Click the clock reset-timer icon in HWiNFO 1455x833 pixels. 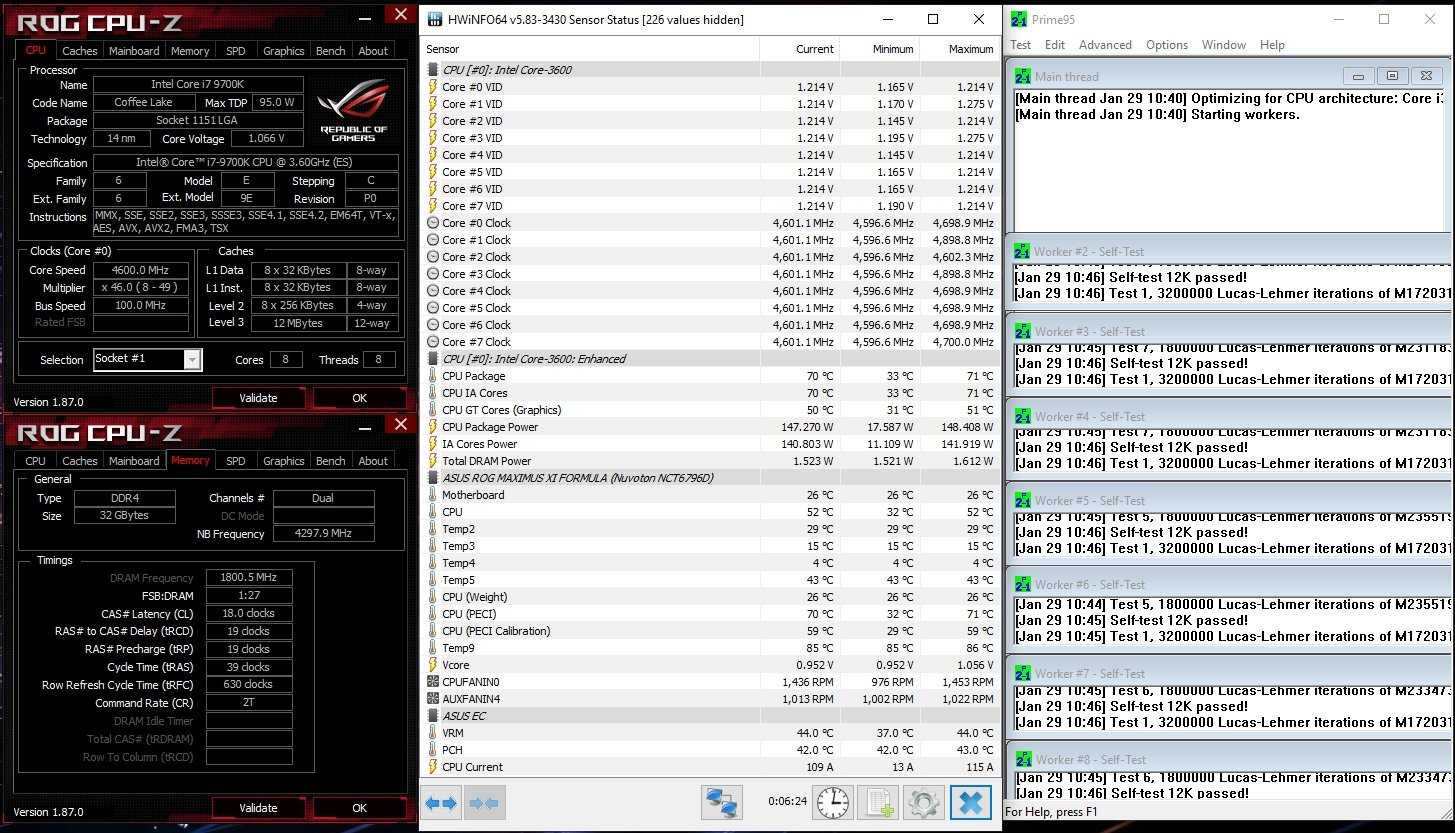pos(832,802)
